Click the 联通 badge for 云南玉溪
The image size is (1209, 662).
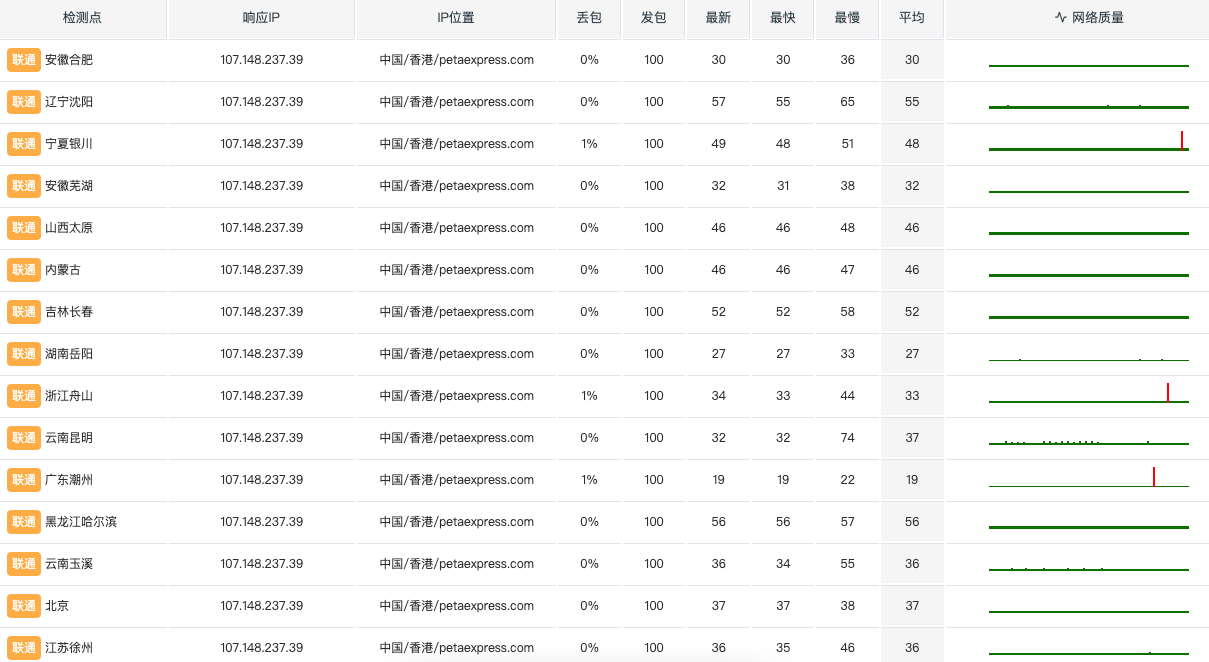[x=24, y=564]
